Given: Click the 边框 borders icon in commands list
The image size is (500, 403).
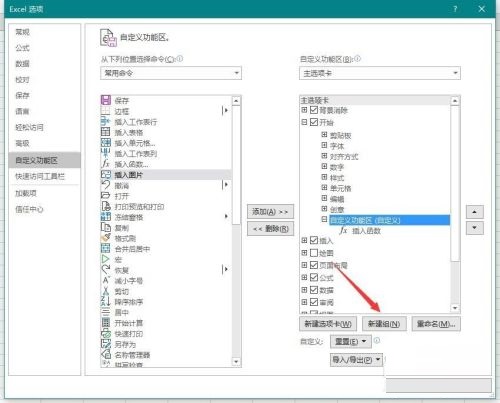Looking at the screenshot, I should click(x=106, y=111).
